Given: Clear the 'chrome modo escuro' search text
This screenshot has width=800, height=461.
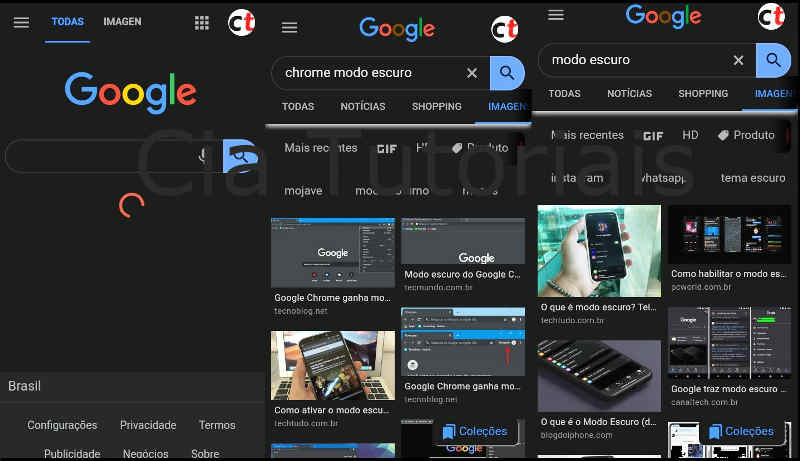Looking at the screenshot, I should pyautogui.click(x=472, y=73).
